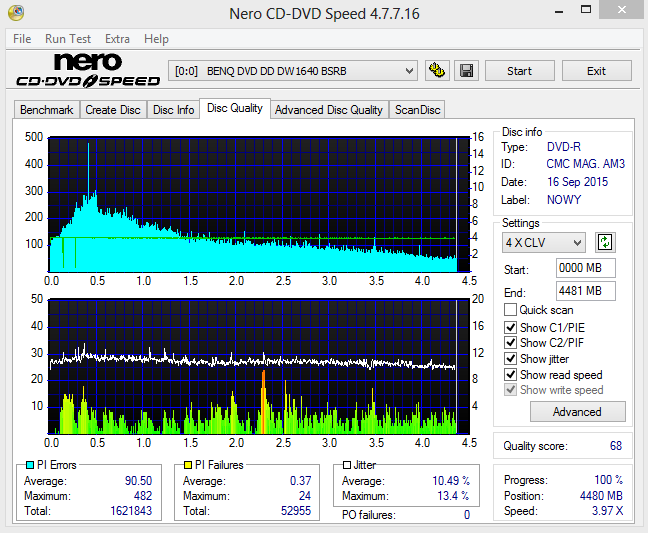Disable Show jitter checkbox

coord(510,358)
